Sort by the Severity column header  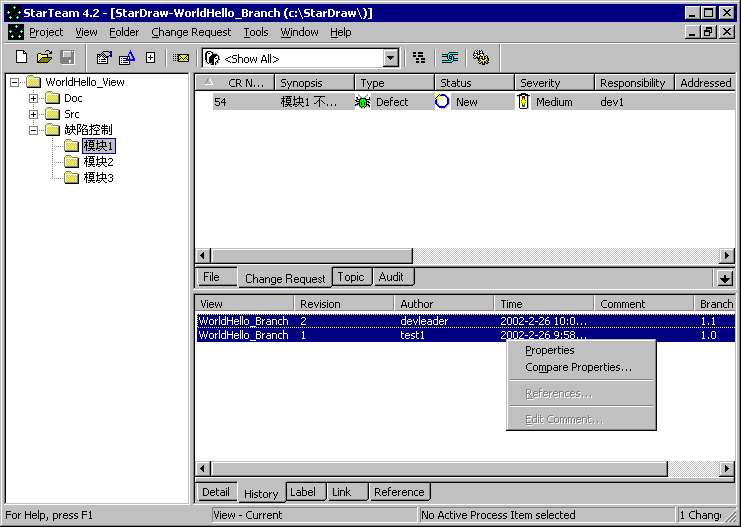click(554, 83)
